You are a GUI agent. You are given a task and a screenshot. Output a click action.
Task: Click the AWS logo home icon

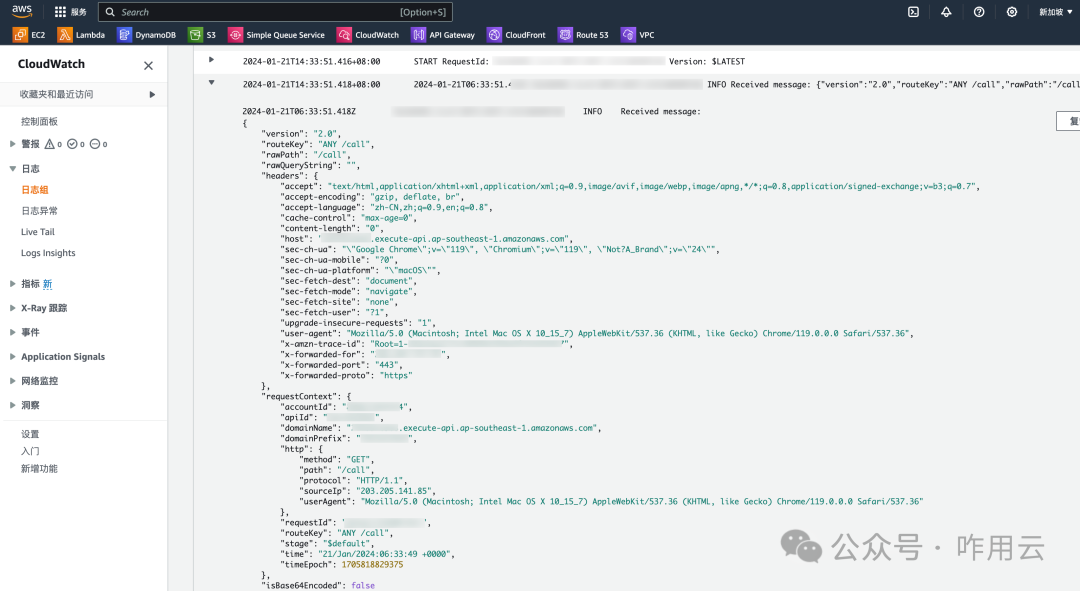tap(22, 12)
